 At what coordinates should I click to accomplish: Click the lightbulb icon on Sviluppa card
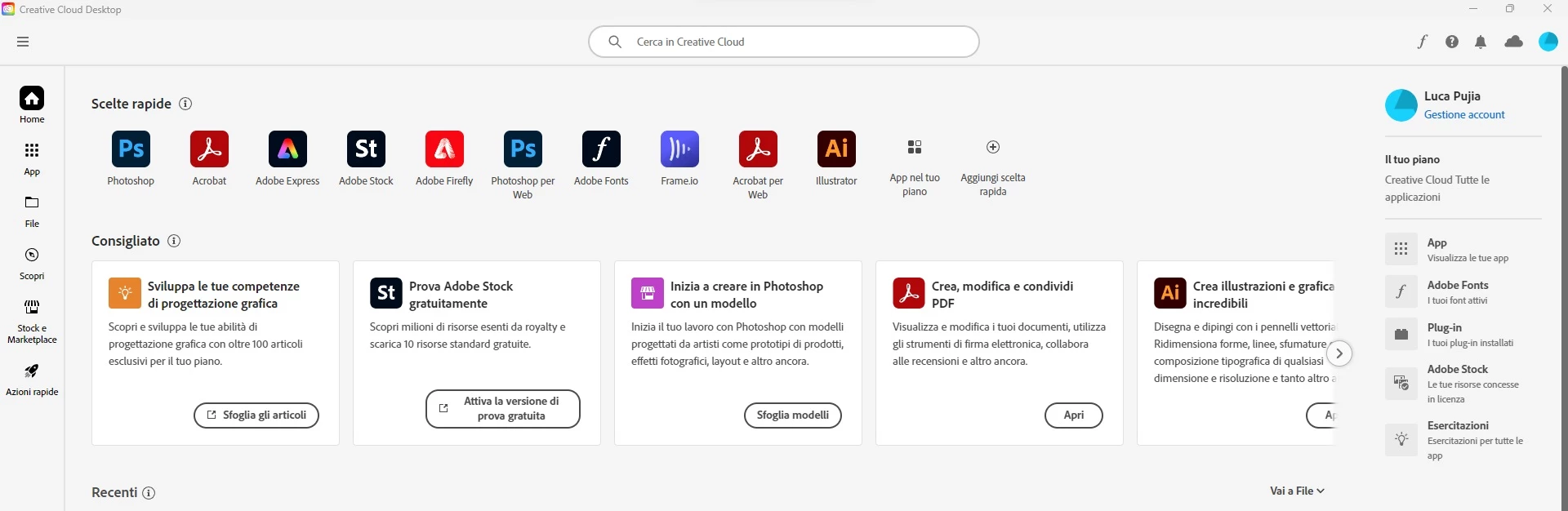tap(125, 293)
